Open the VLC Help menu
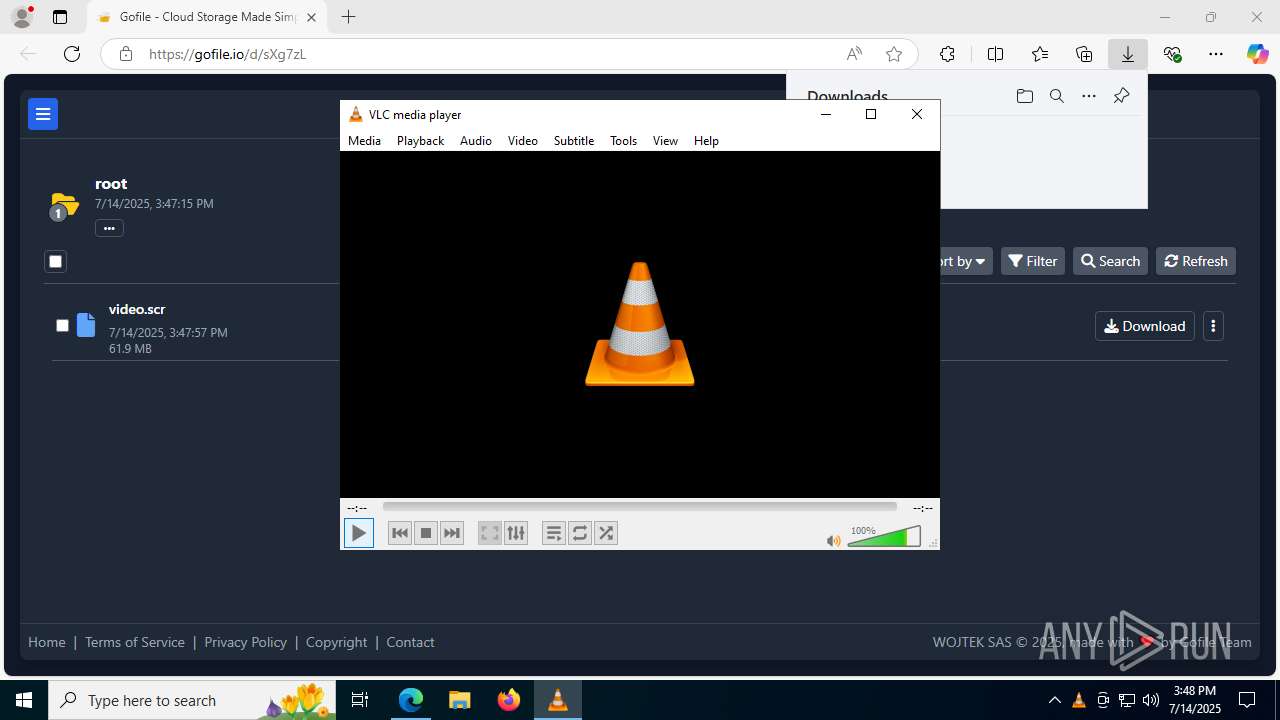Image resolution: width=1280 pixels, height=720 pixels. 706,141
